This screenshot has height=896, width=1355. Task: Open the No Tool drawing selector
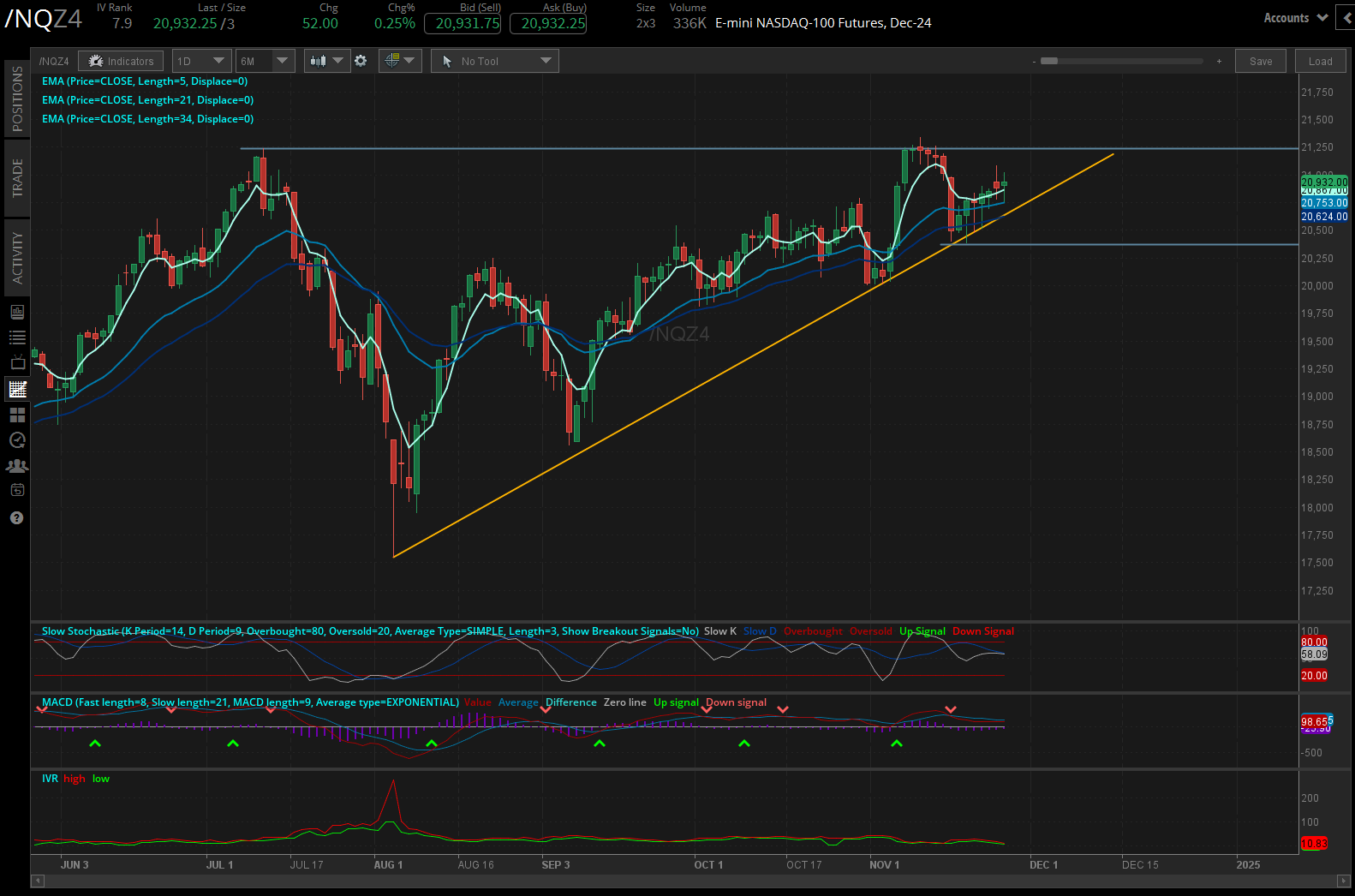click(x=495, y=61)
